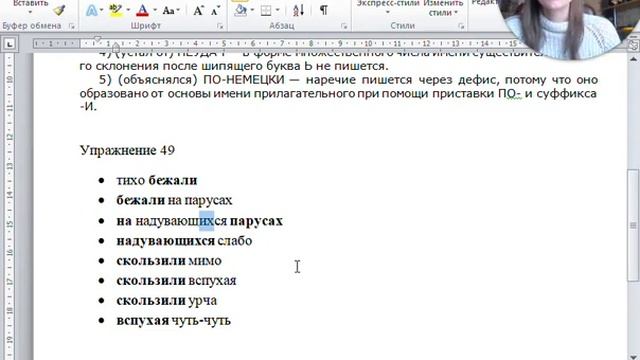
Task: Click list item скользили урча
Action: tap(167, 301)
